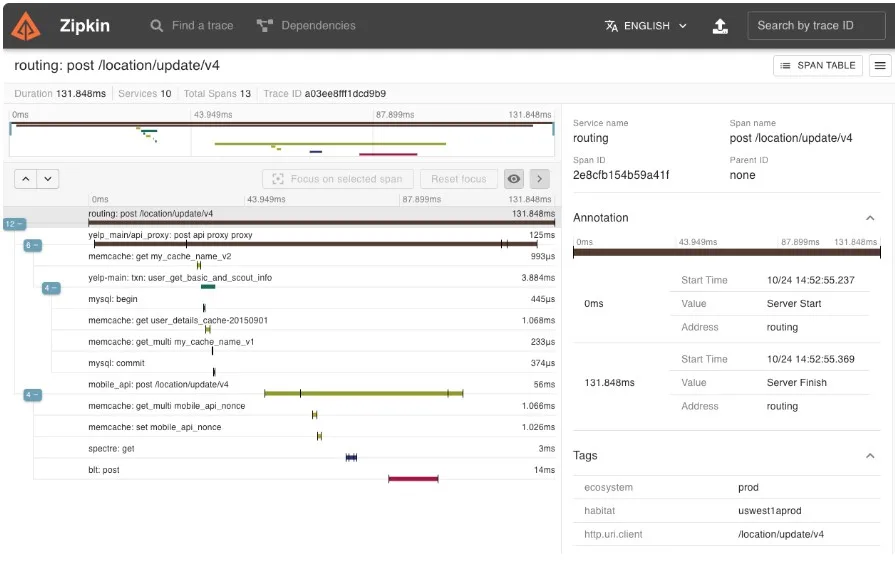Select the yelp_main/api_proxy span row
Screen dimensions: 895x573
(x=321, y=239)
